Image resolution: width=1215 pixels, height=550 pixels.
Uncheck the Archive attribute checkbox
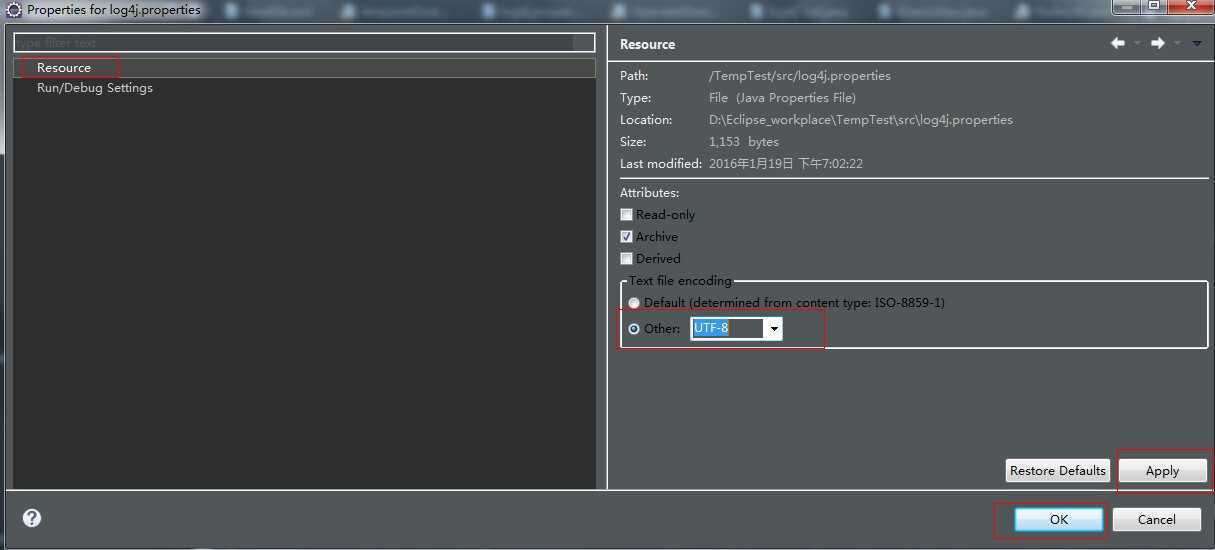click(x=627, y=237)
